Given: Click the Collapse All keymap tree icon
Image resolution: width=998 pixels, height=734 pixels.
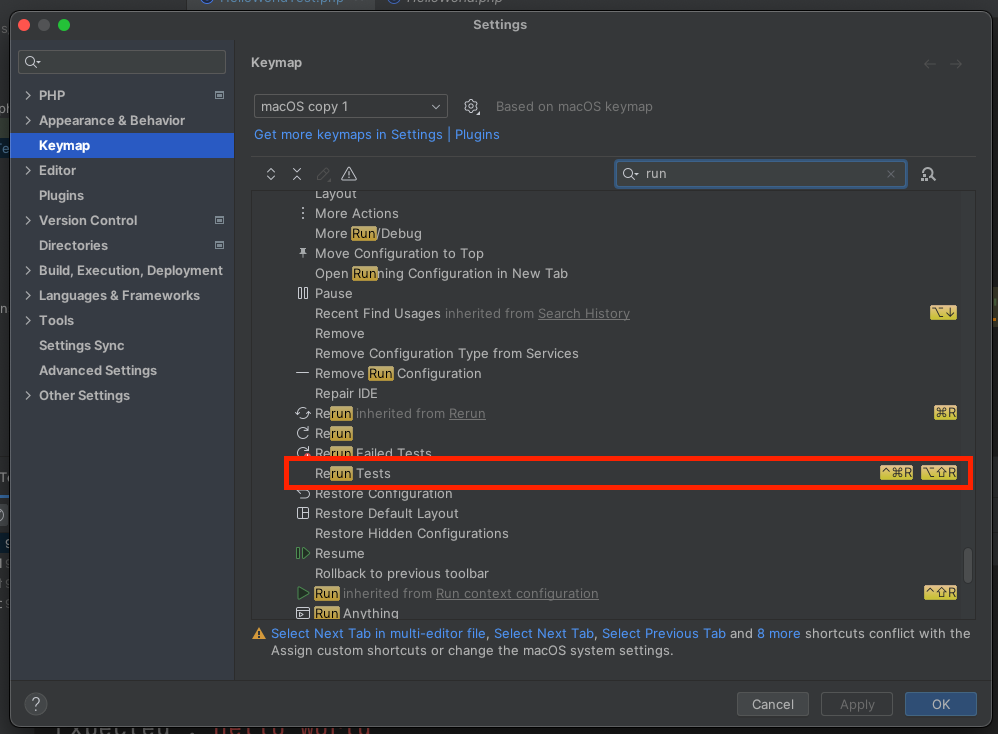Looking at the screenshot, I should (x=297, y=174).
